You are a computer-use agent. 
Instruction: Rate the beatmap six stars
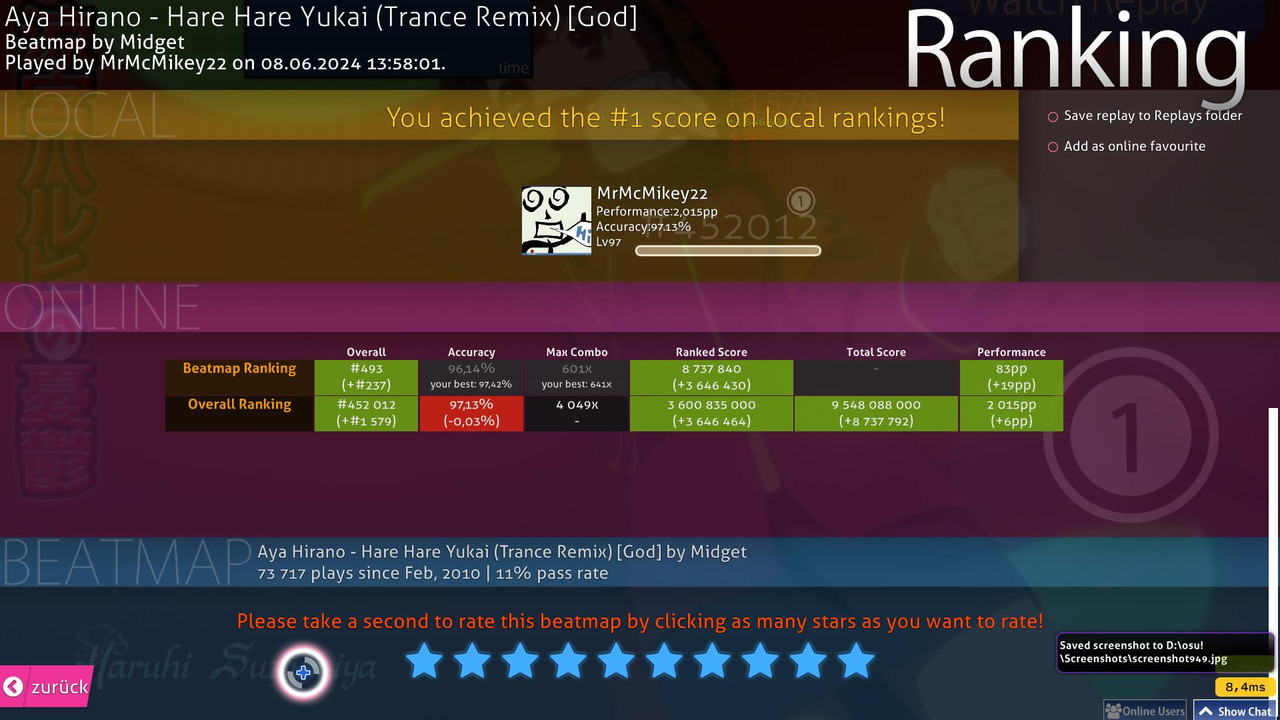(664, 661)
